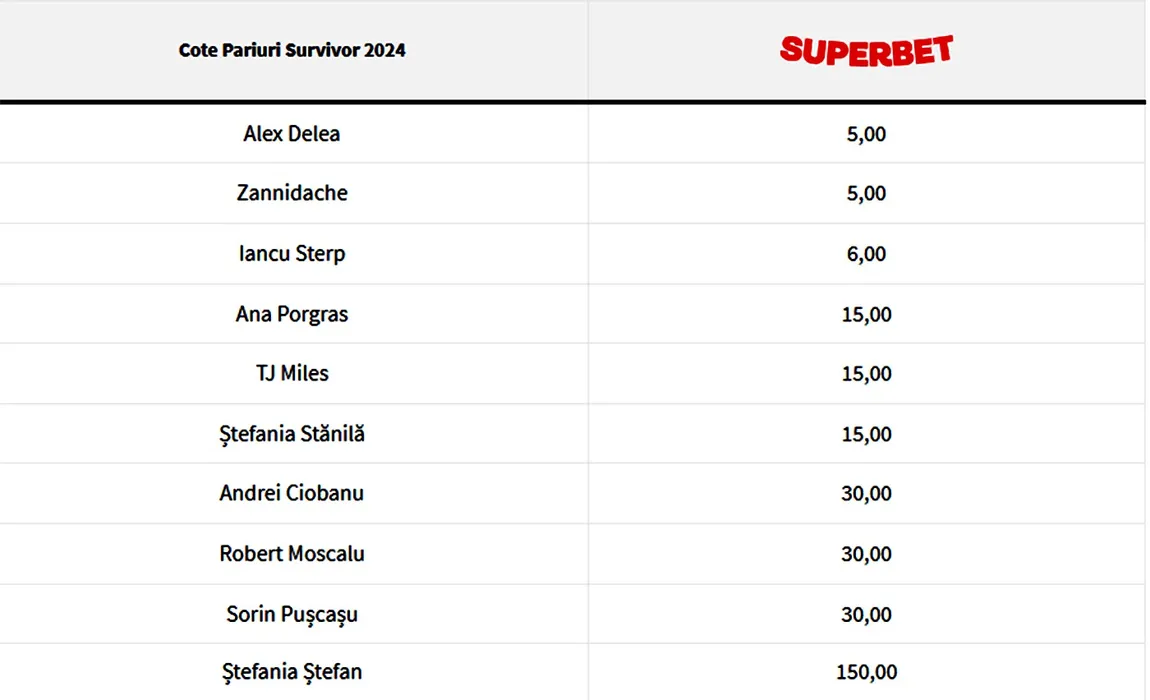Image resolution: width=1150 pixels, height=700 pixels.
Task: Click the 6,00 odds for Iancu Sterp
Action: [x=866, y=254]
